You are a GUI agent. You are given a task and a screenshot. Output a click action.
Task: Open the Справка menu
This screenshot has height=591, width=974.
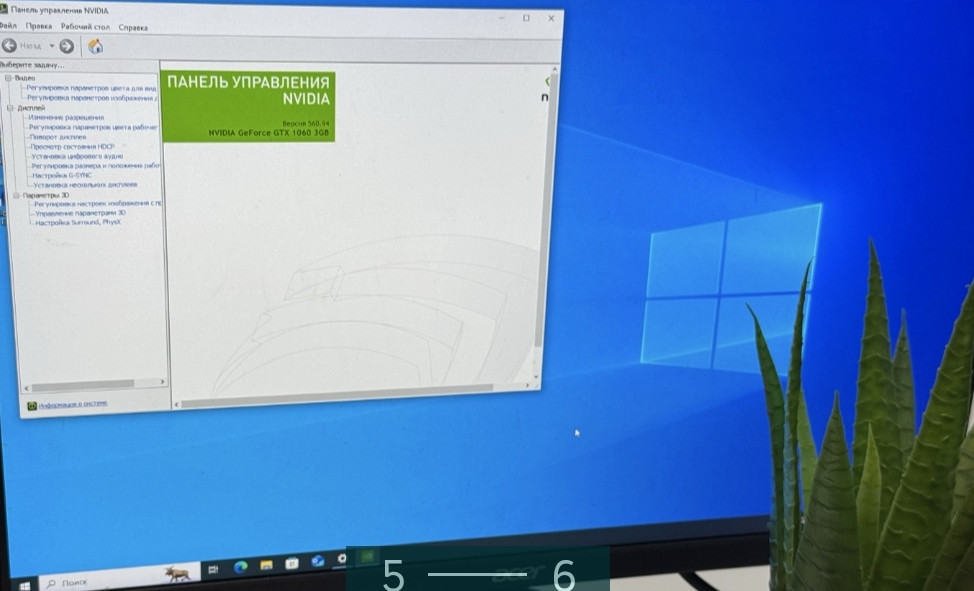pos(133,28)
